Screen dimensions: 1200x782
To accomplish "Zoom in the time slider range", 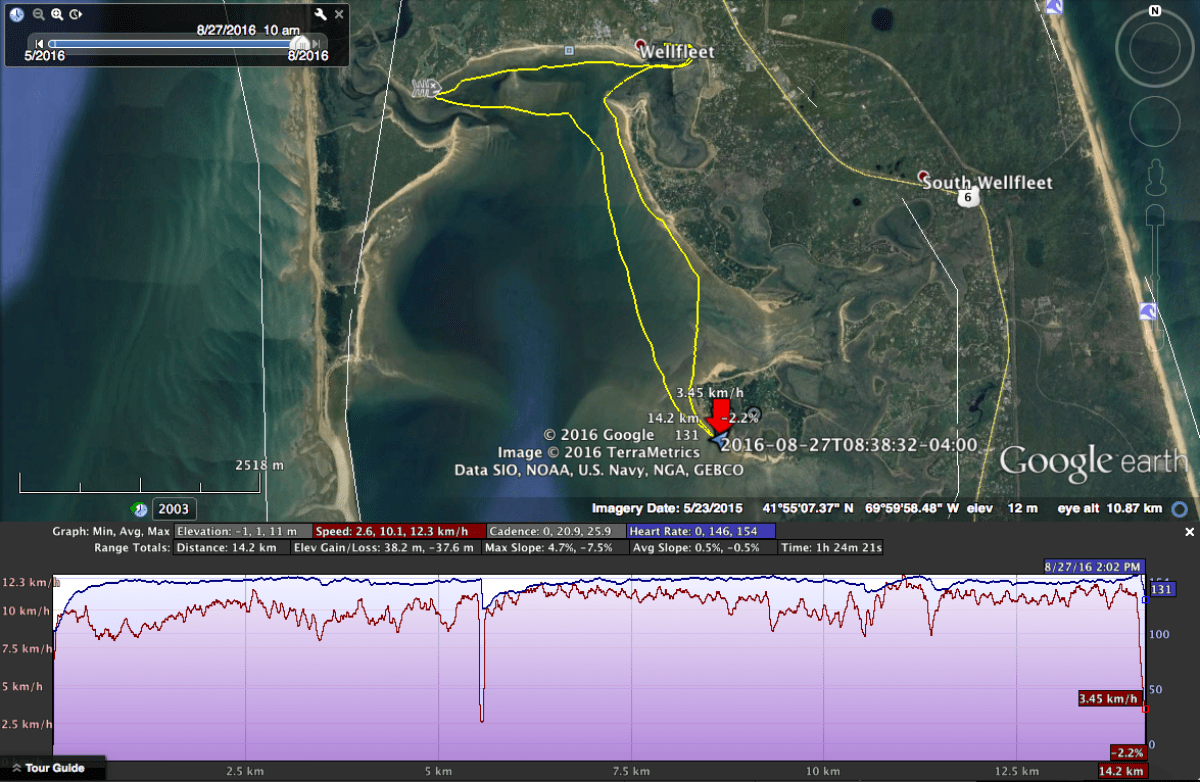I will [x=57, y=15].
